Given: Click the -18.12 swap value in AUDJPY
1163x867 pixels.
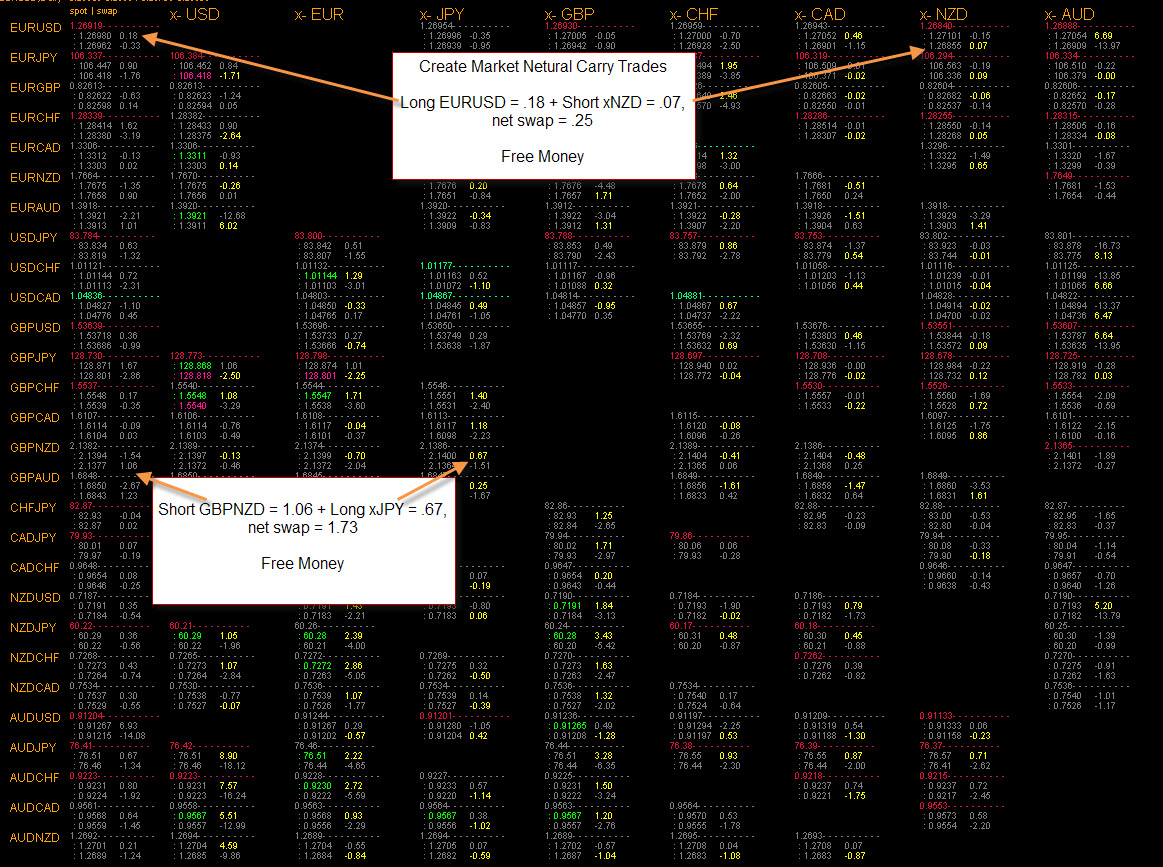Looking at the screenshot, I should coord(233,766).
